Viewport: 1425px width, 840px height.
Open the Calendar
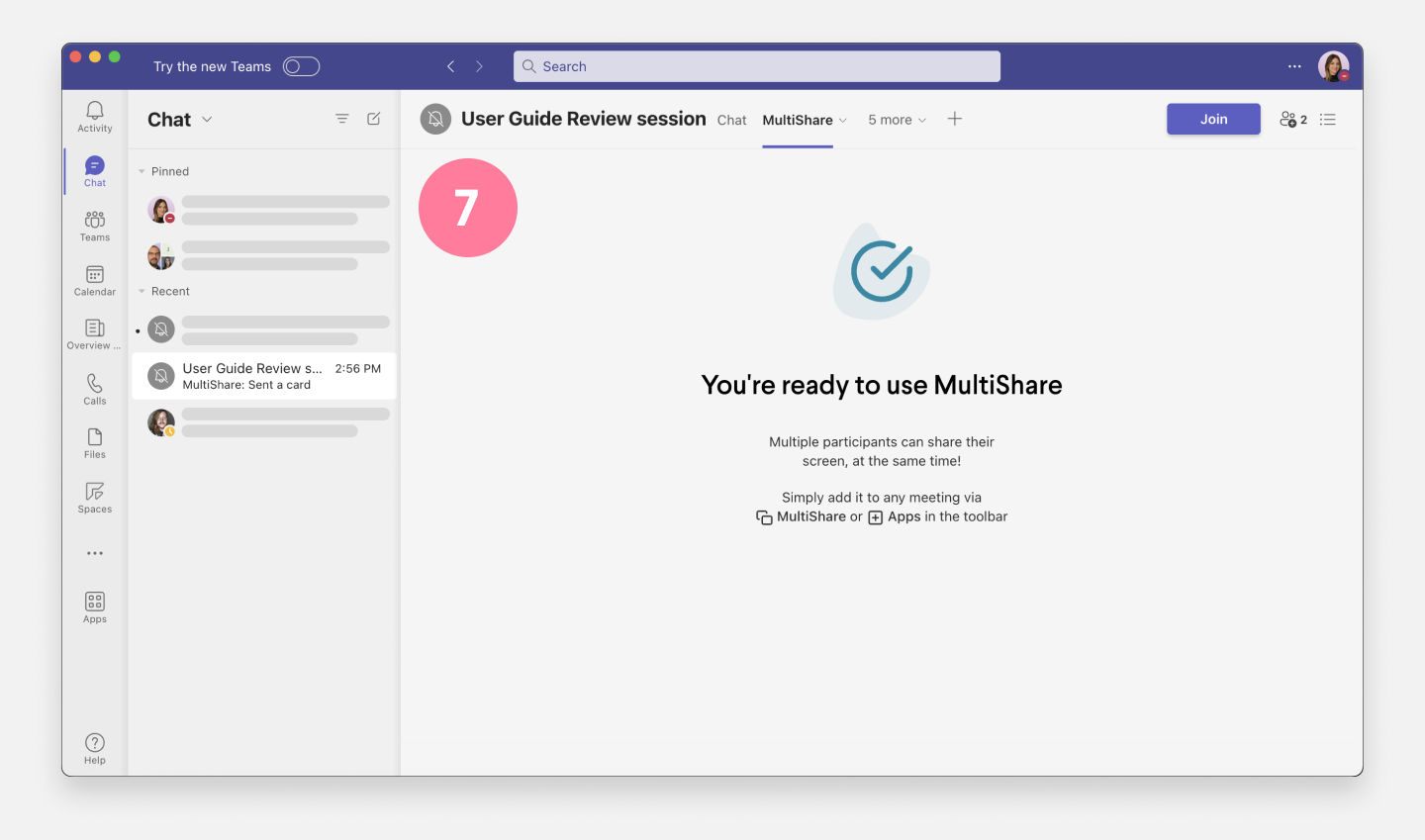click(94, 280)
